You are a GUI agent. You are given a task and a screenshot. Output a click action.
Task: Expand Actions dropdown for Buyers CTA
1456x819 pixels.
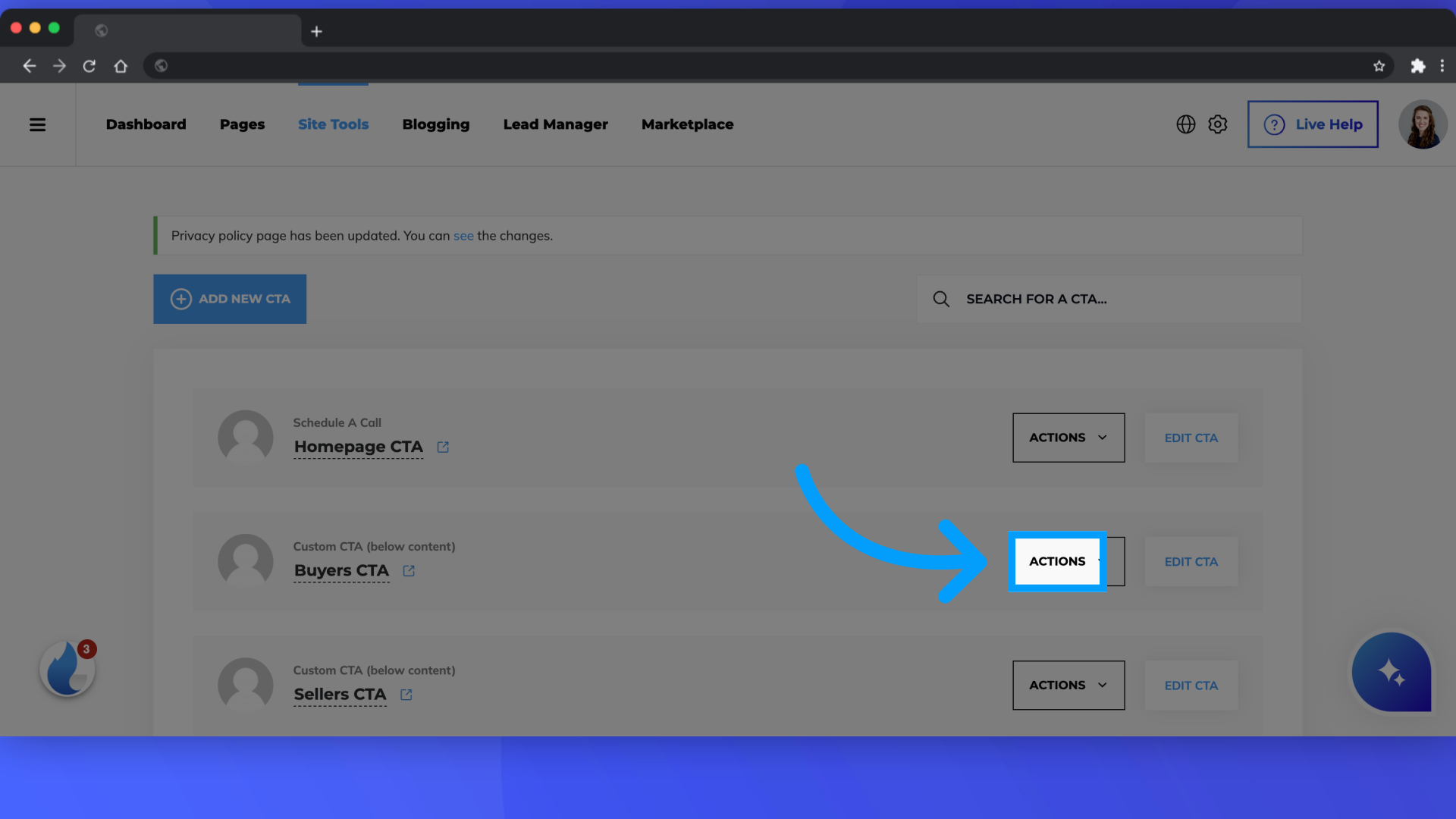coord(1068,561)
